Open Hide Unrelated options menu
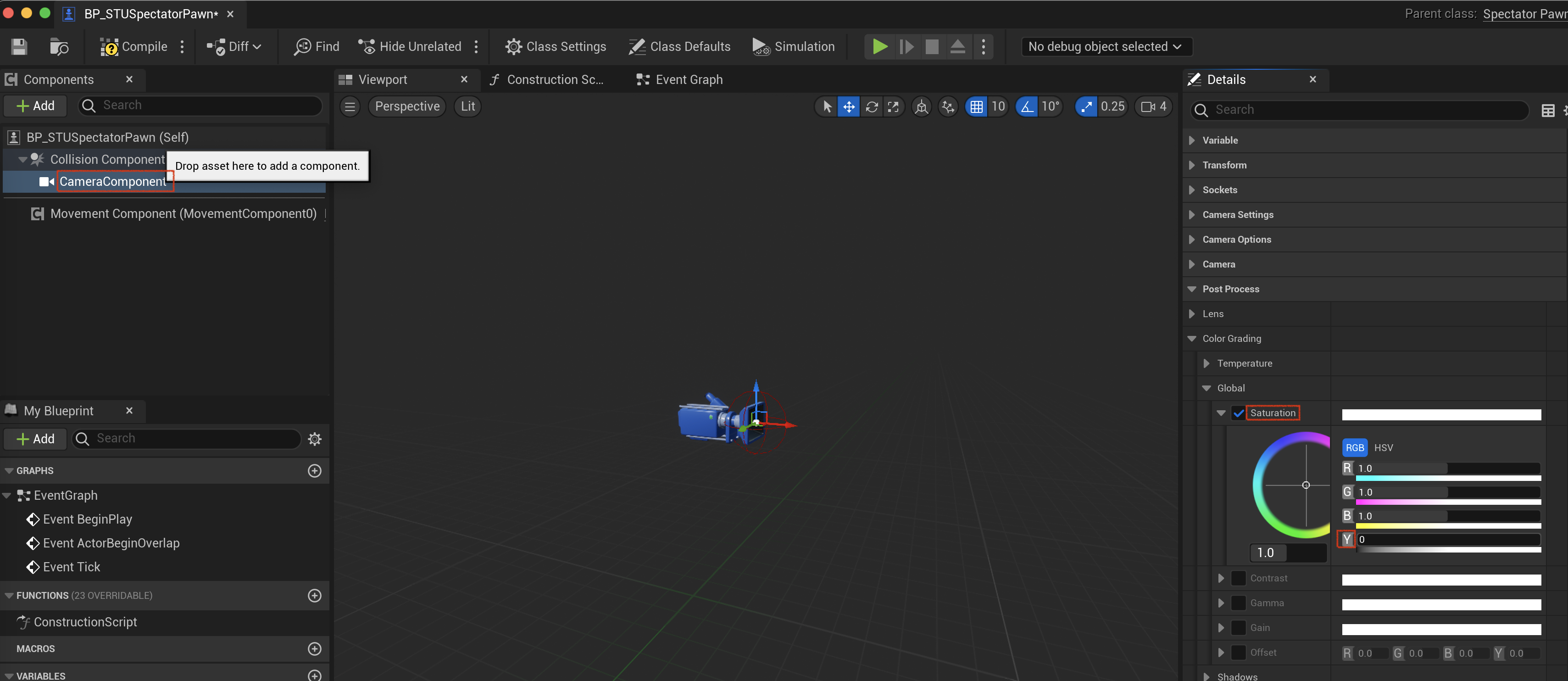This screenshot has height=681, width=1568. tap(476, 46)
